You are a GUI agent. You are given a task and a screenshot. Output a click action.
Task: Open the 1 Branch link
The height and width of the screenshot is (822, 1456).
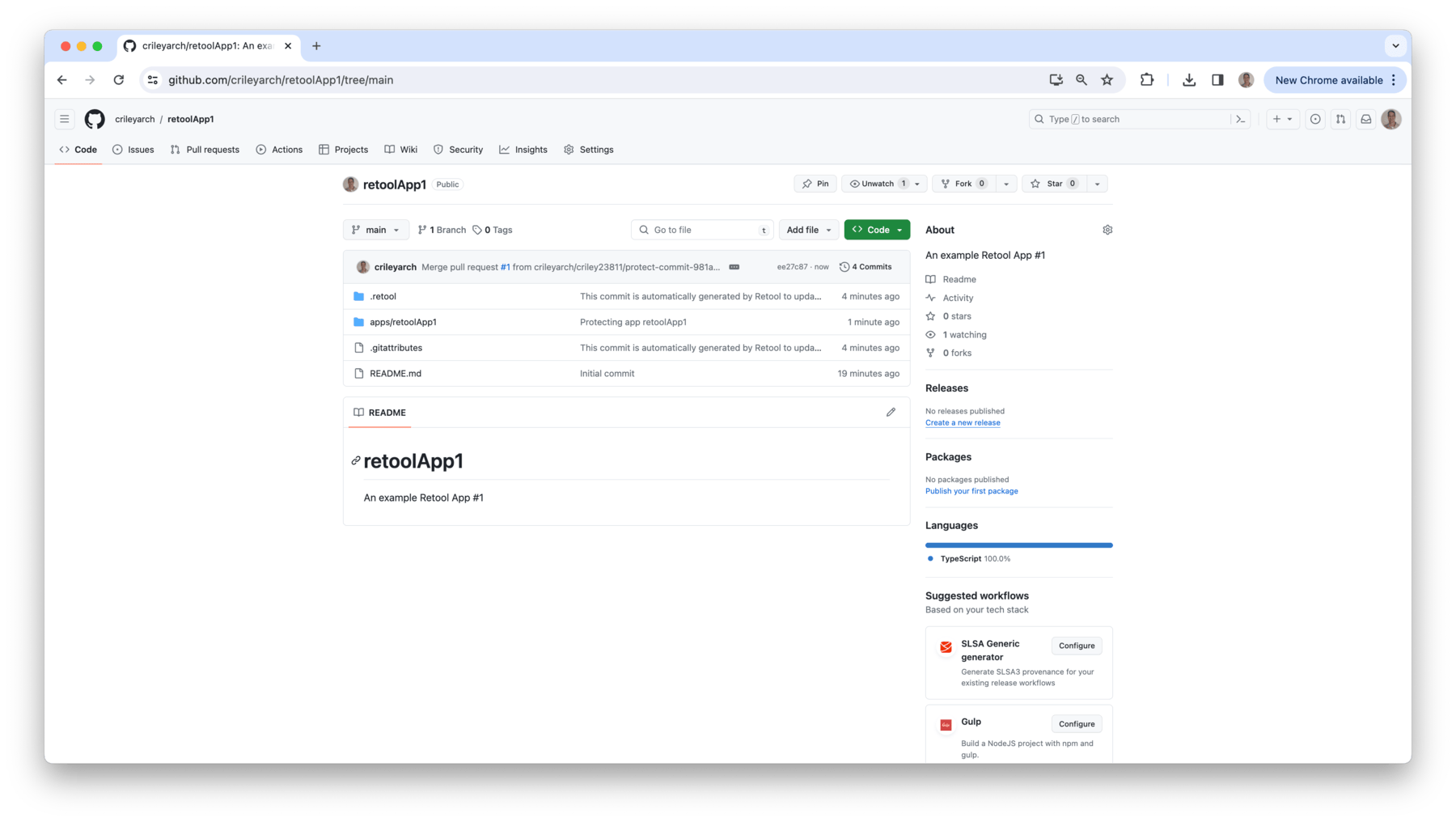[442, 230]
